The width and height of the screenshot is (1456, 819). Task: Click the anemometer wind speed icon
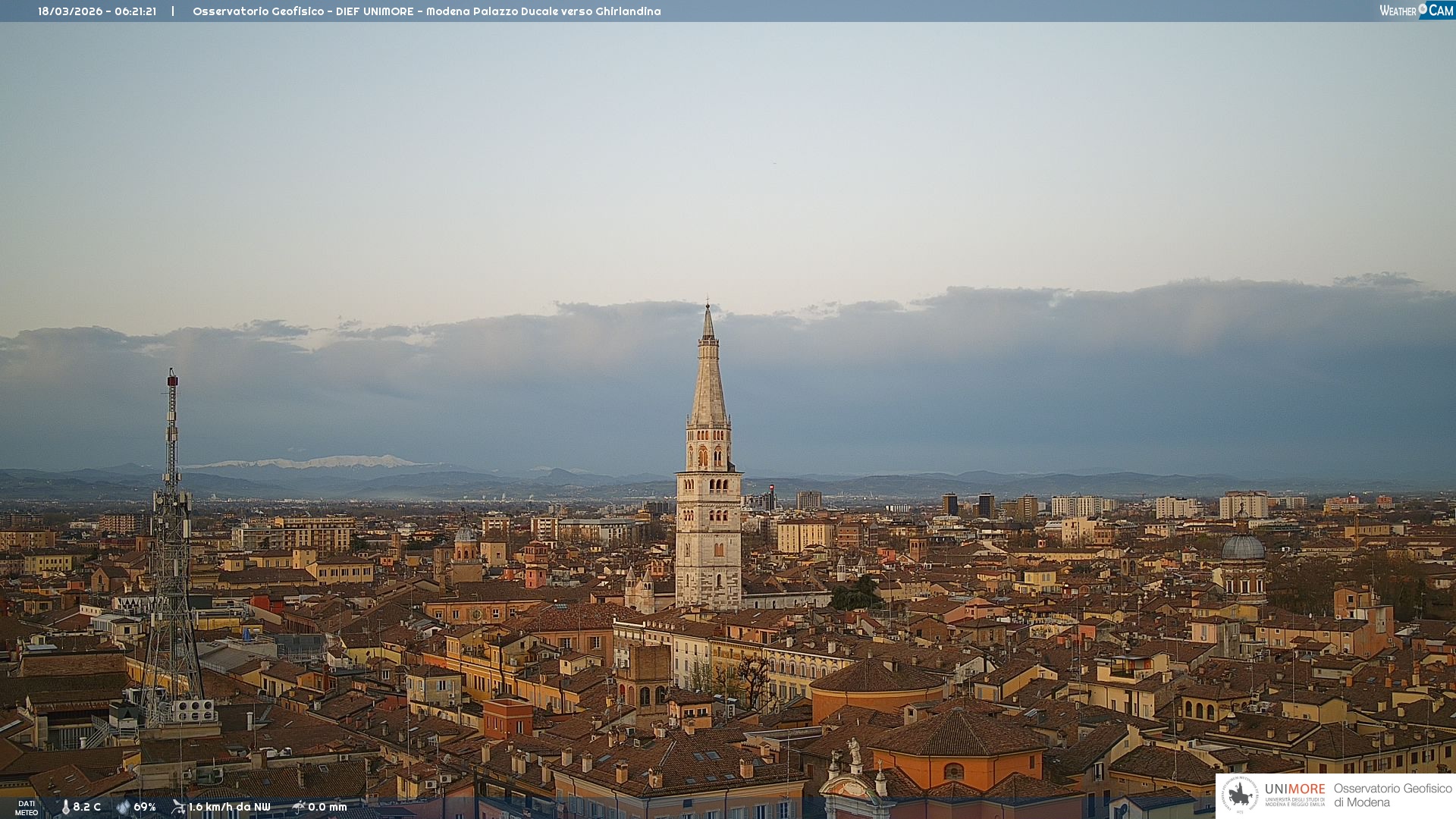click(x=178, y=807)
